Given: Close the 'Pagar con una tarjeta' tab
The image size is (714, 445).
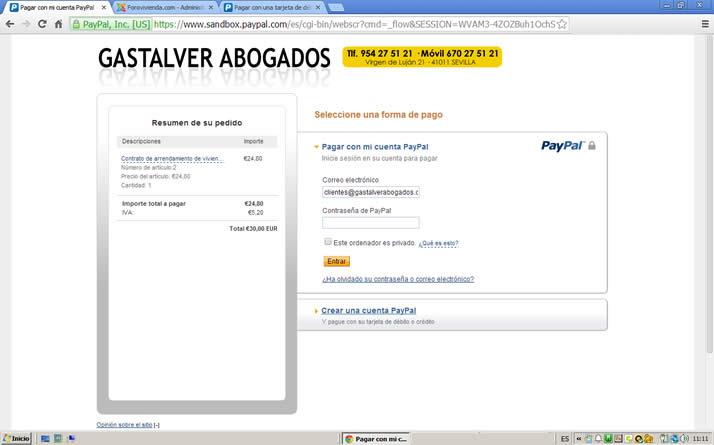Looking at the screenshot, I should [318, 7].
